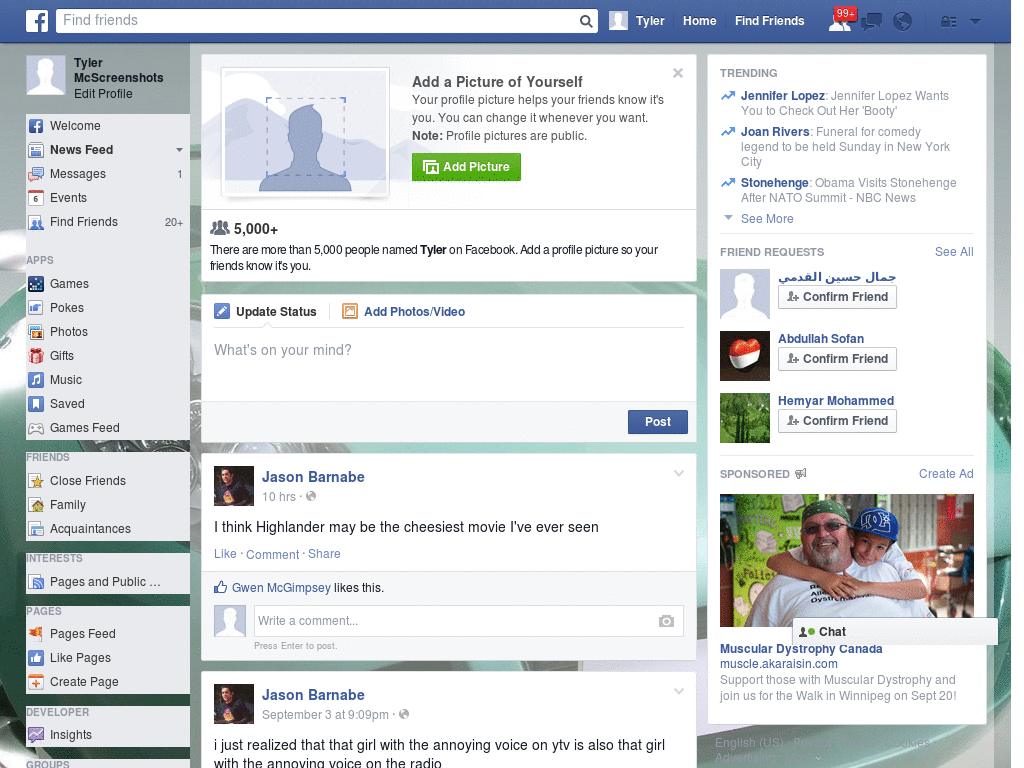Viewport: 1024px width, 768px height.
Task: Click the Close Friends star icon
Action: [x=36, y=481]
